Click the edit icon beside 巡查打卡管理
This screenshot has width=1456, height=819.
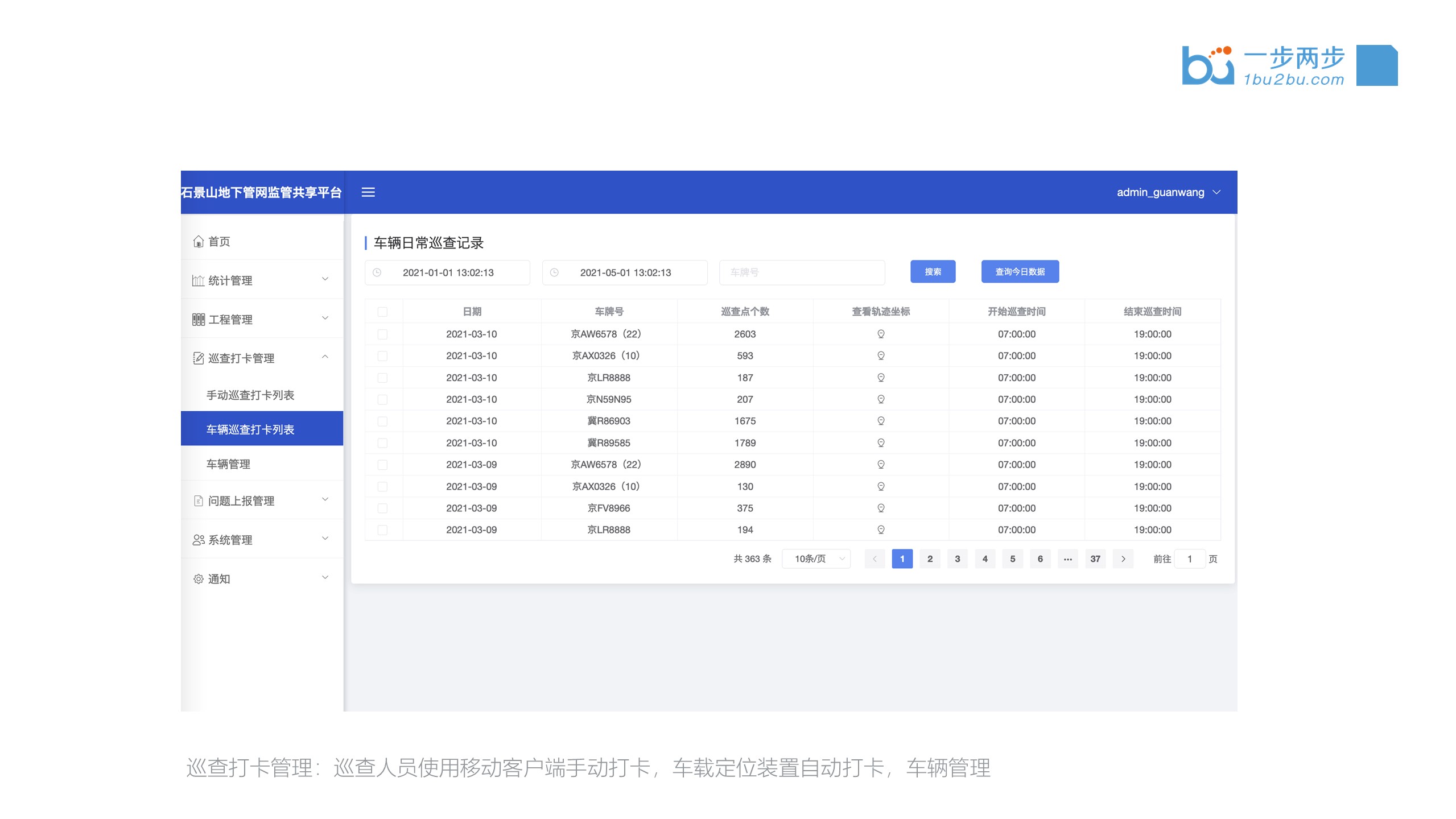[x=198, y=358]
